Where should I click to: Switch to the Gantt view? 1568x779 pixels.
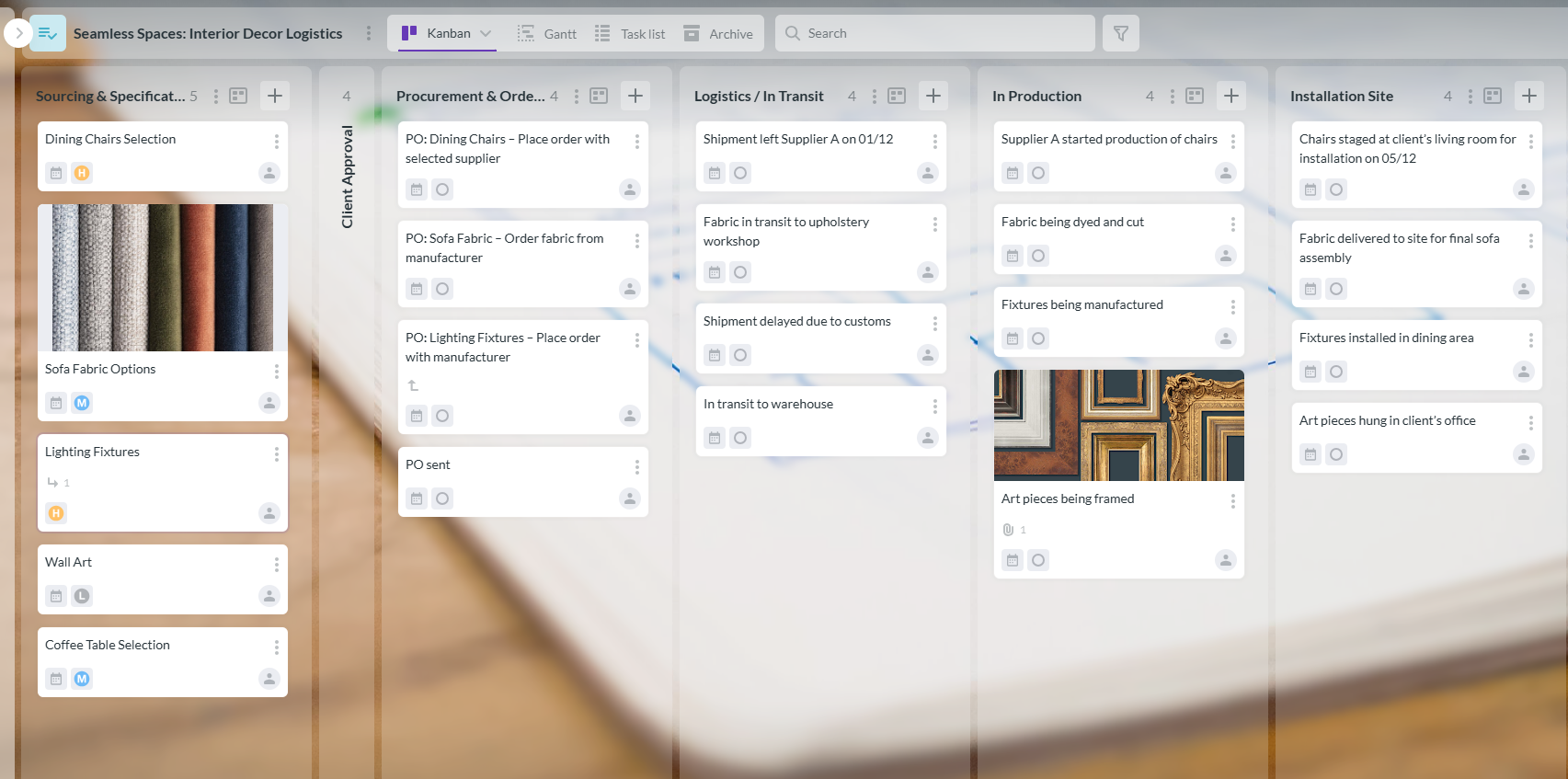click(547, 34)
